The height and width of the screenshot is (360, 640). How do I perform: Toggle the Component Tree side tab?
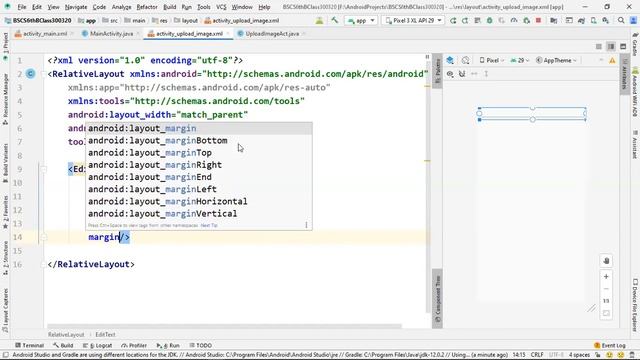click(x=437, y=298)
